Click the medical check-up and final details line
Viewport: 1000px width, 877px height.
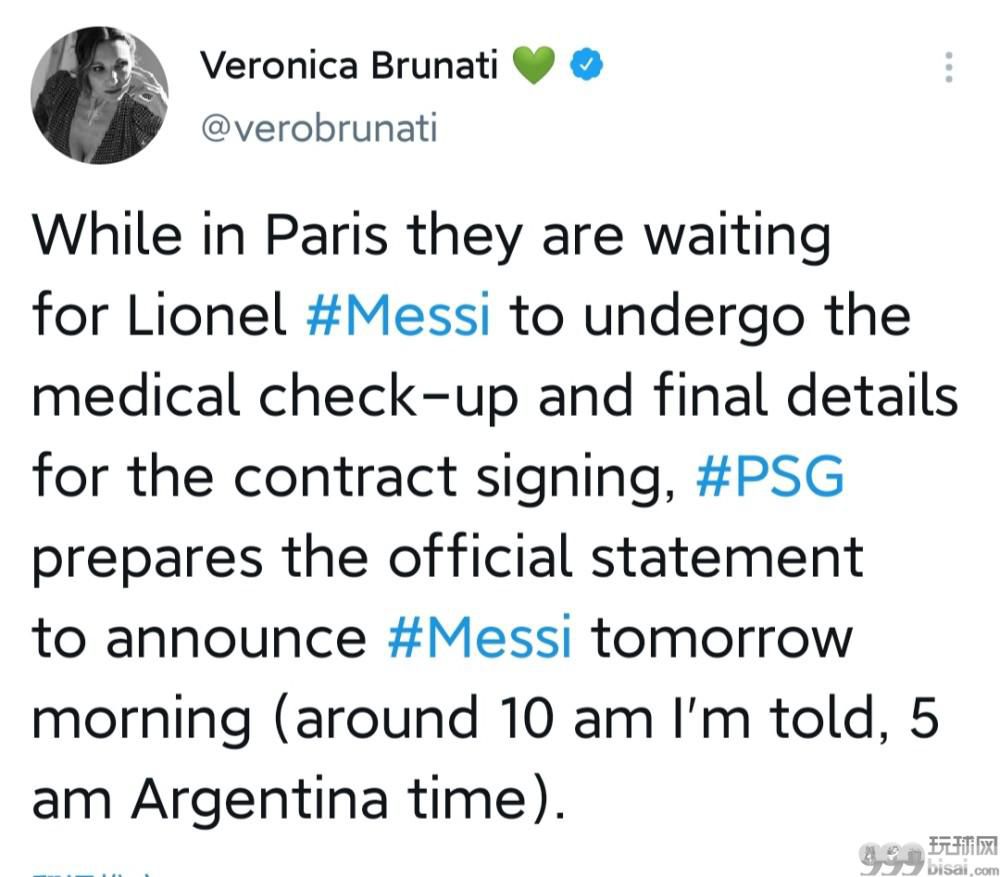click(x=495, y=397)
